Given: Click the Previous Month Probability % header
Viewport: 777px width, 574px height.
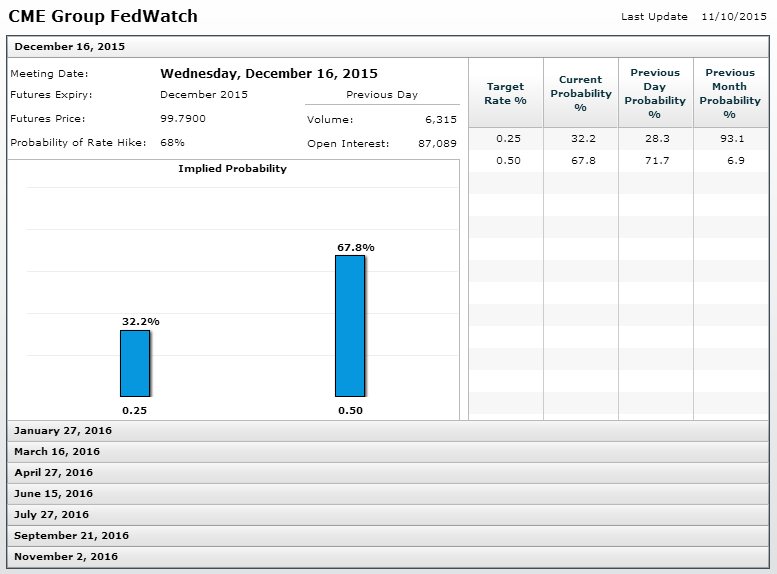Looking at the screenshot, I should coord(730,93).
